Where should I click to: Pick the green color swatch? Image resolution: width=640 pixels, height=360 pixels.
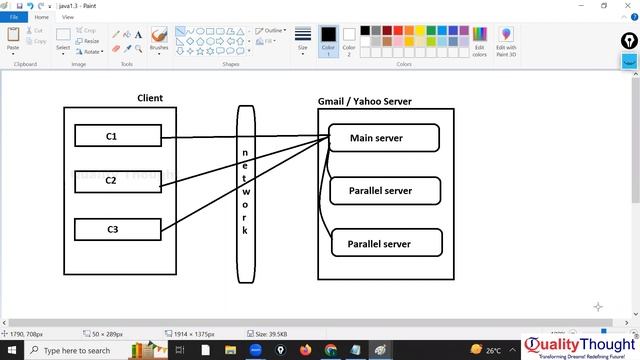431,31
